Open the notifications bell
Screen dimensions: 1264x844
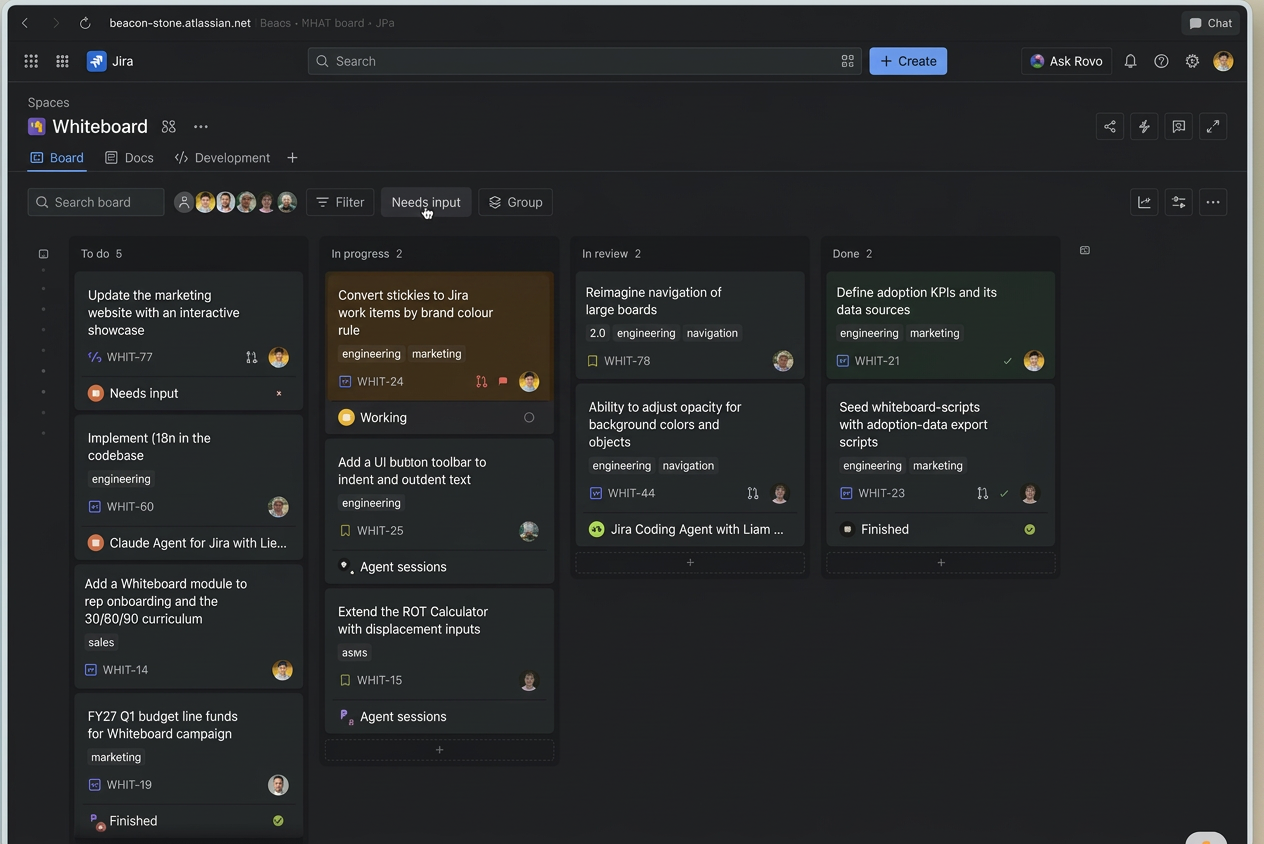coord(1130,61)
